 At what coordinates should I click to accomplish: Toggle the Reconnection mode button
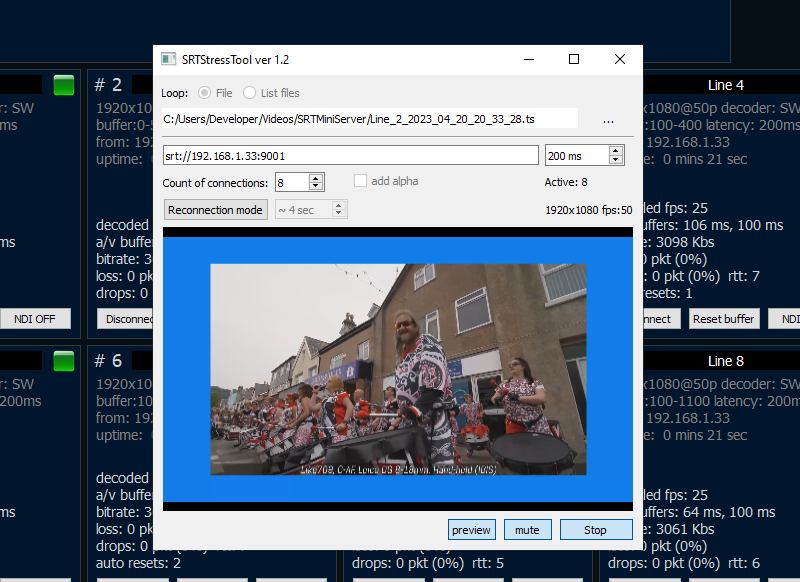click(215, 210)
